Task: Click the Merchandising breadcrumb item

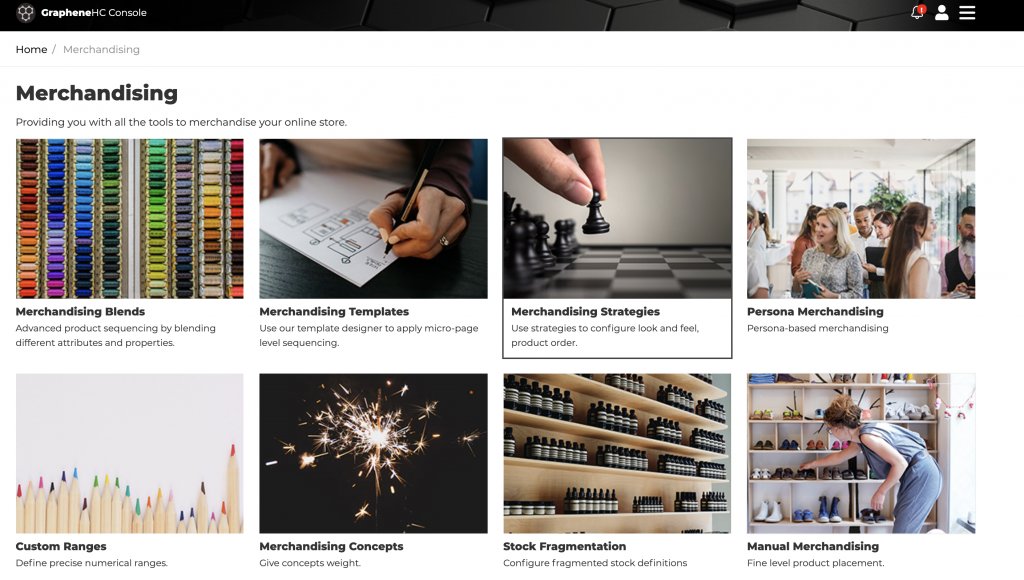Action: [x=101, y=50]
